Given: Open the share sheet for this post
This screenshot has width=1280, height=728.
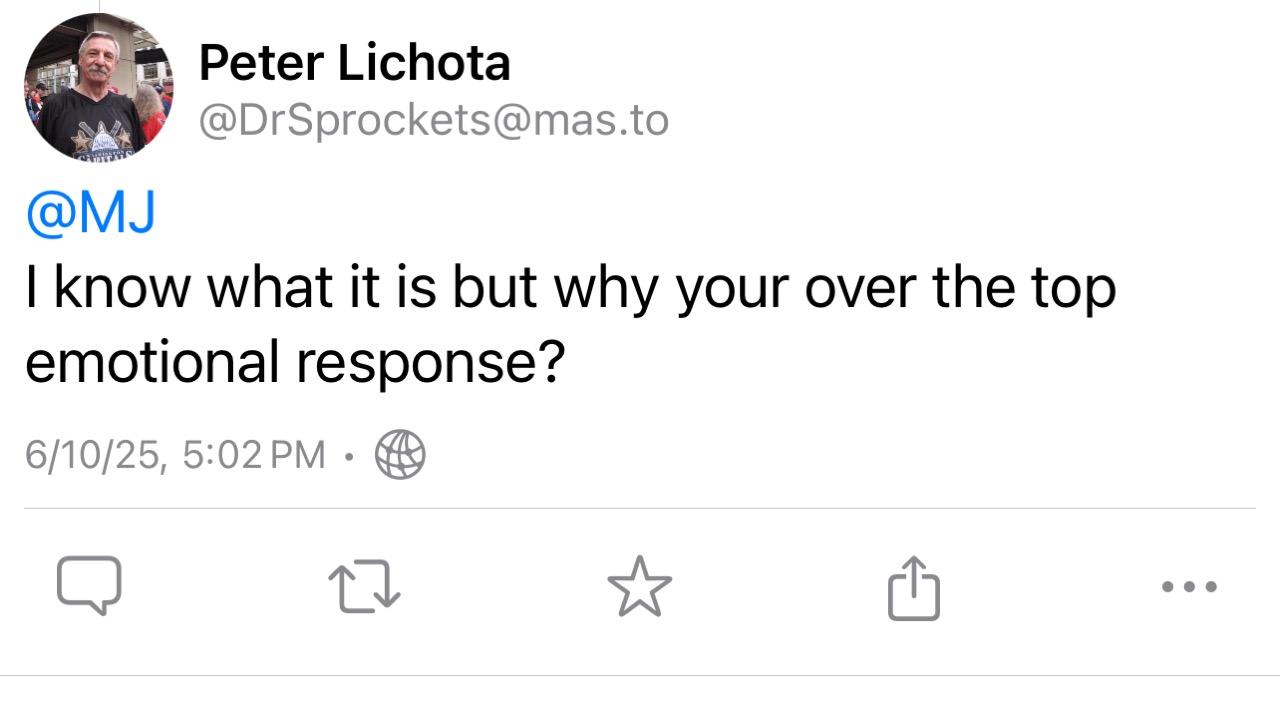Looking at the screenshot, I should [914, 587].
